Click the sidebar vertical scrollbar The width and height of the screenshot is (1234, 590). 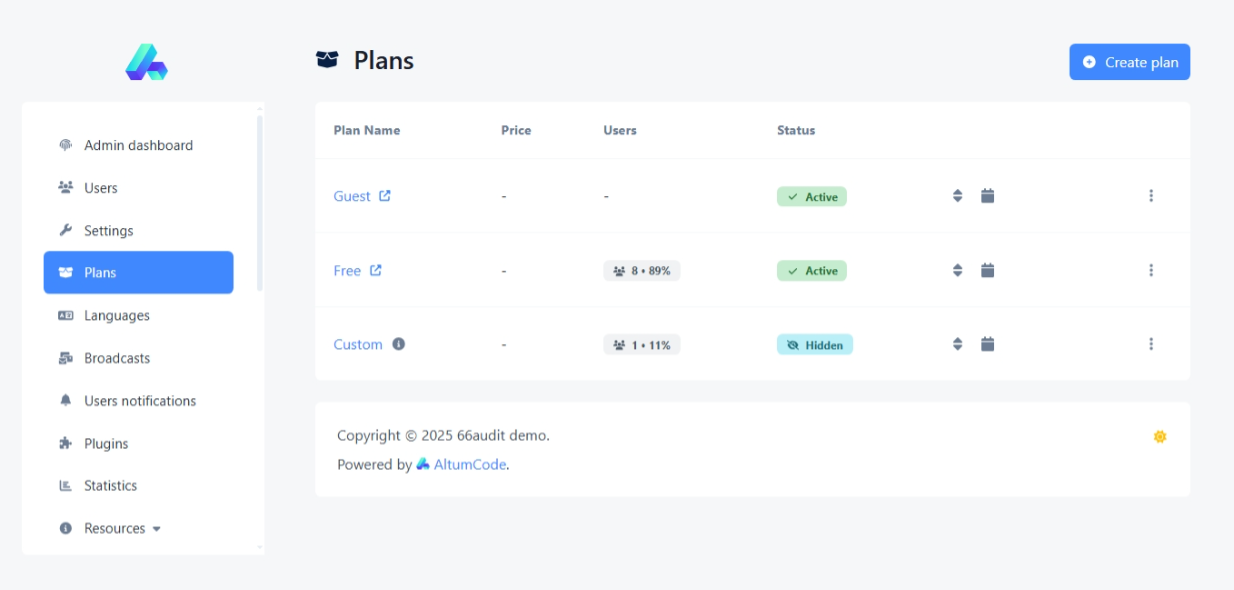point(260,200)
